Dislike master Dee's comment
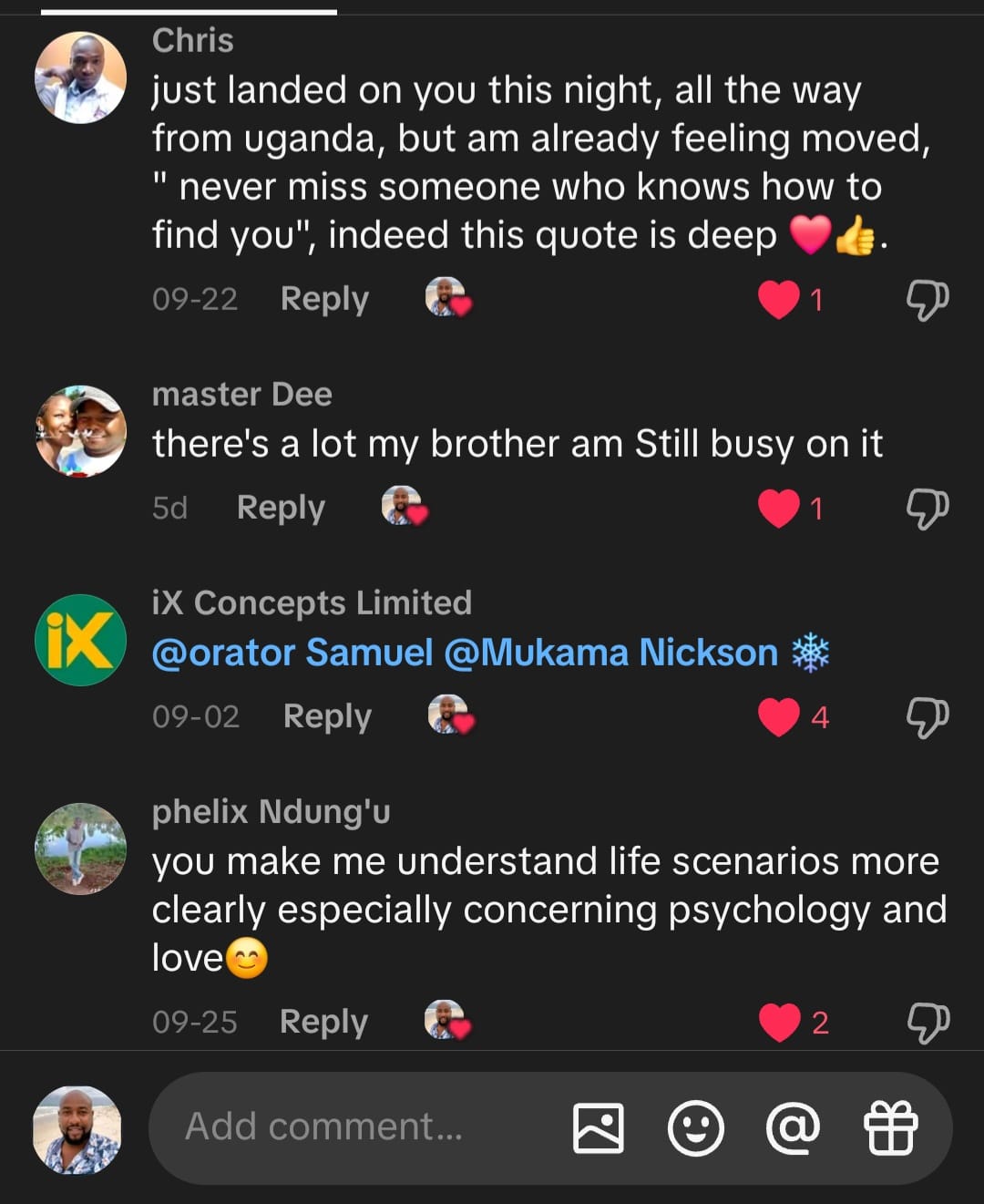984x1204 pixels. point(928,508)
